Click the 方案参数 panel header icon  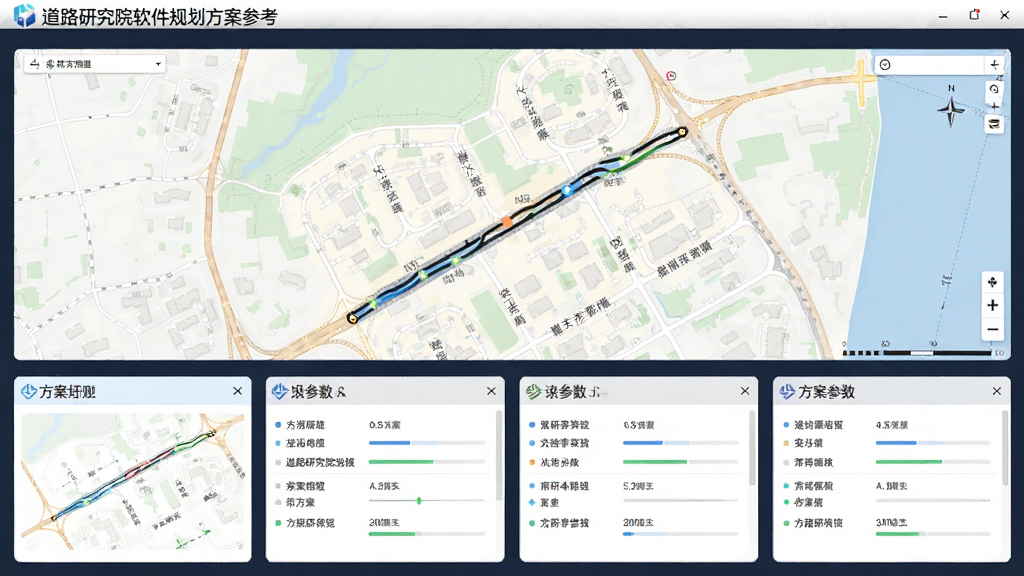[x=787, y=391]
